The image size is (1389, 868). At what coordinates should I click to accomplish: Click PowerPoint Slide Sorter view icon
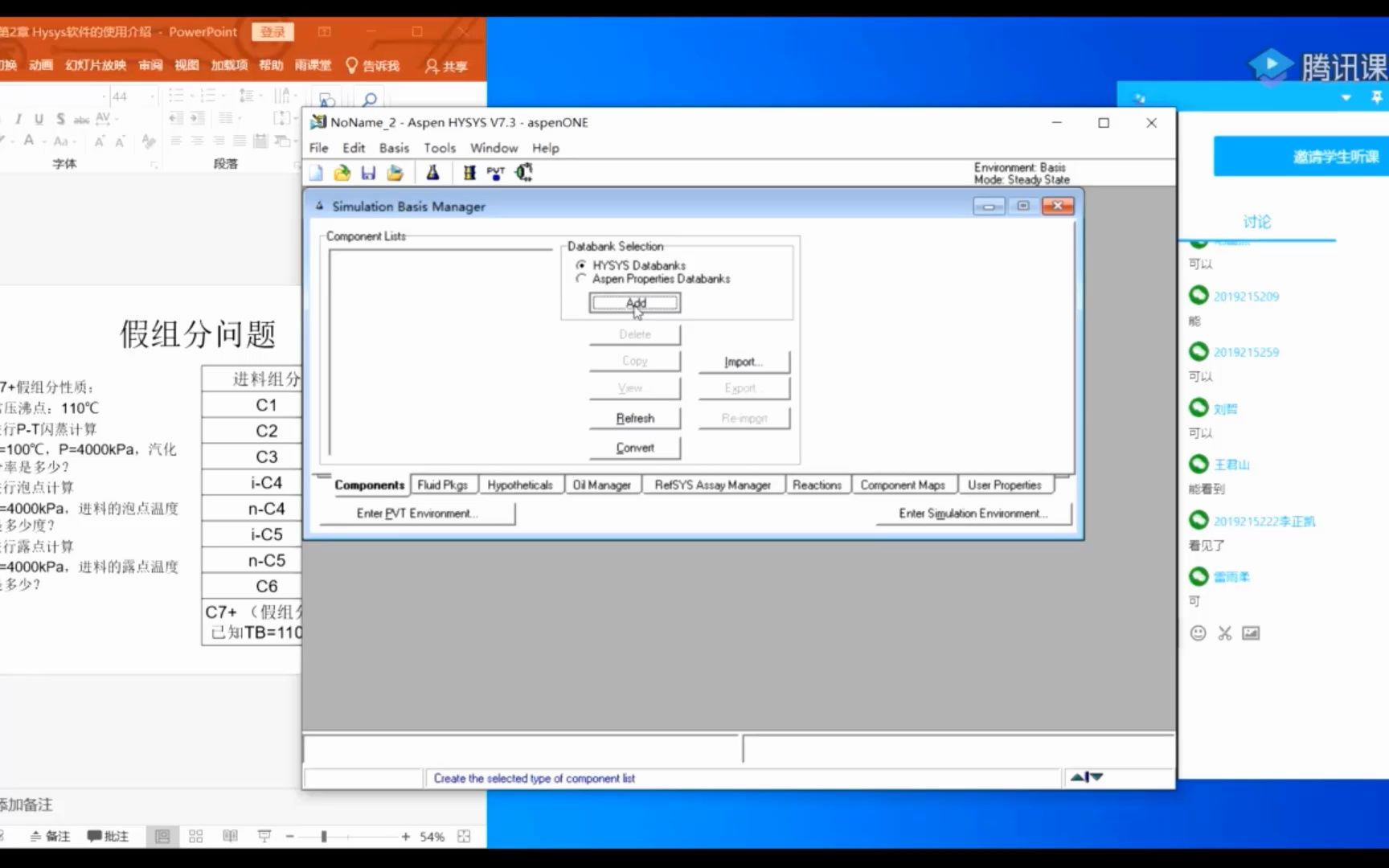pos(196,837)
